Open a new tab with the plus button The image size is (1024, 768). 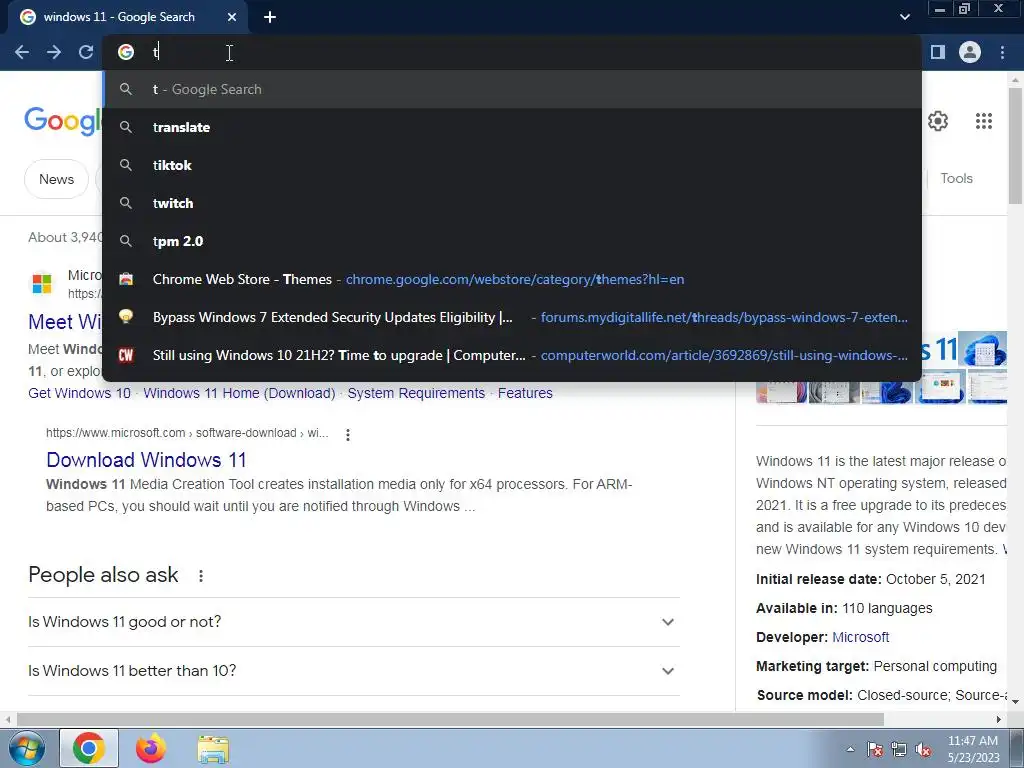pos(270,17)
